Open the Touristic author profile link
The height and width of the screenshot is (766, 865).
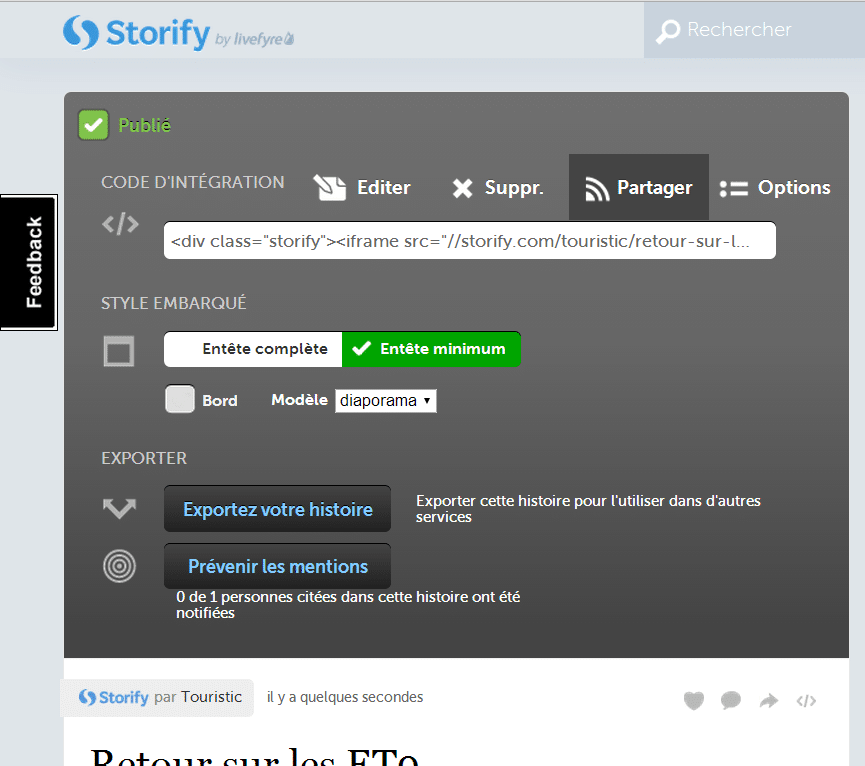tap(211, 697)
